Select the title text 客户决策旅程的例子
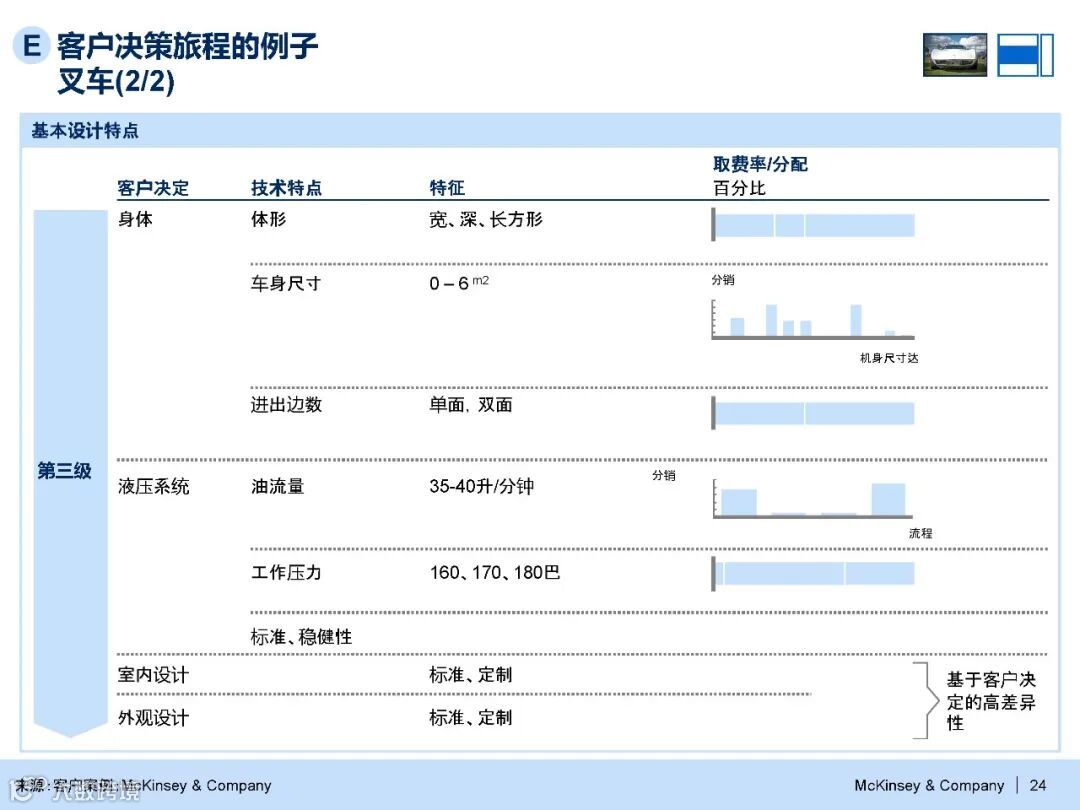The height and width of the screenshot is (810, 1080). (187, 46)
